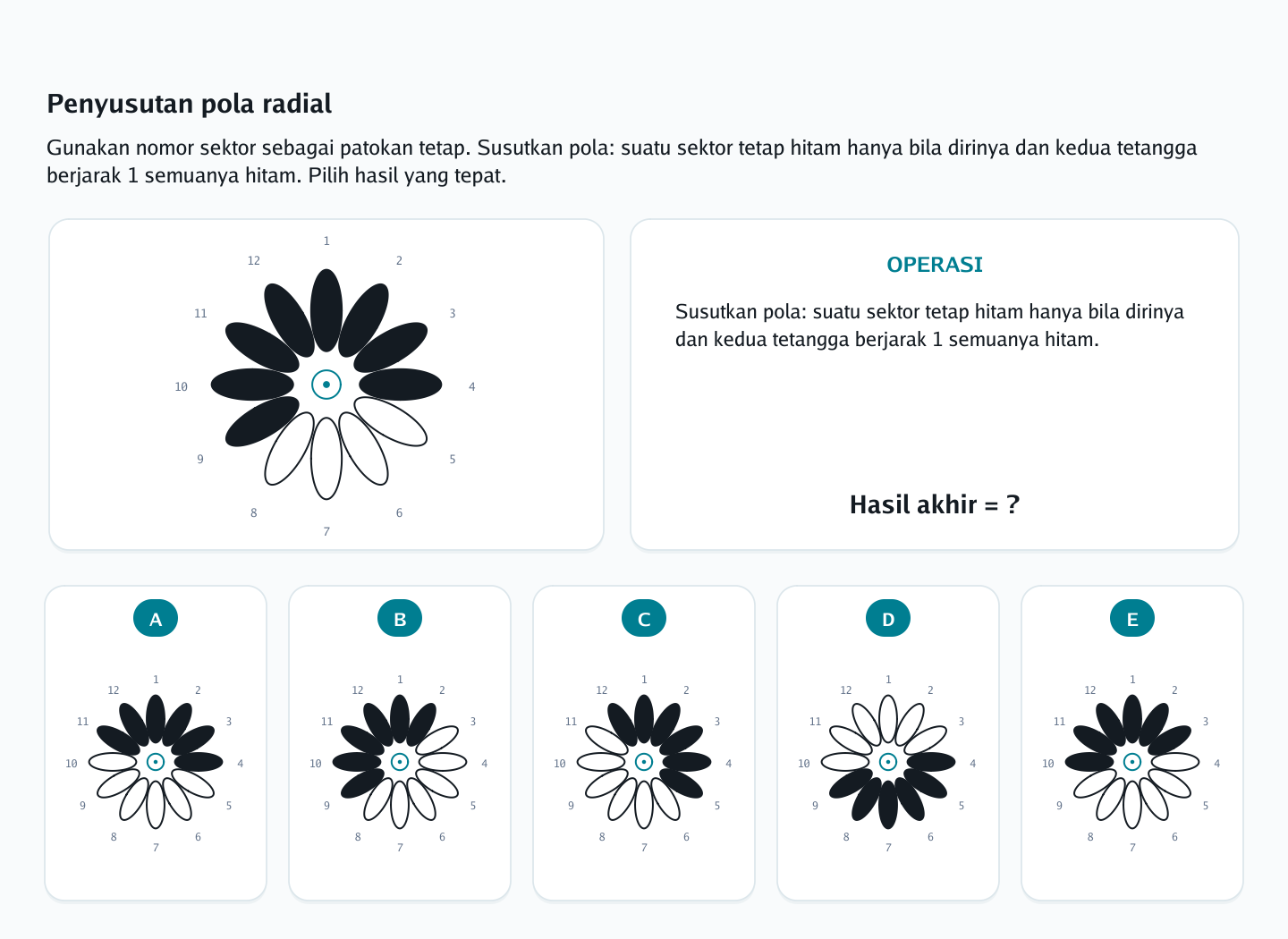Click sector label 12 on main flower

click(x=254, y=260)
